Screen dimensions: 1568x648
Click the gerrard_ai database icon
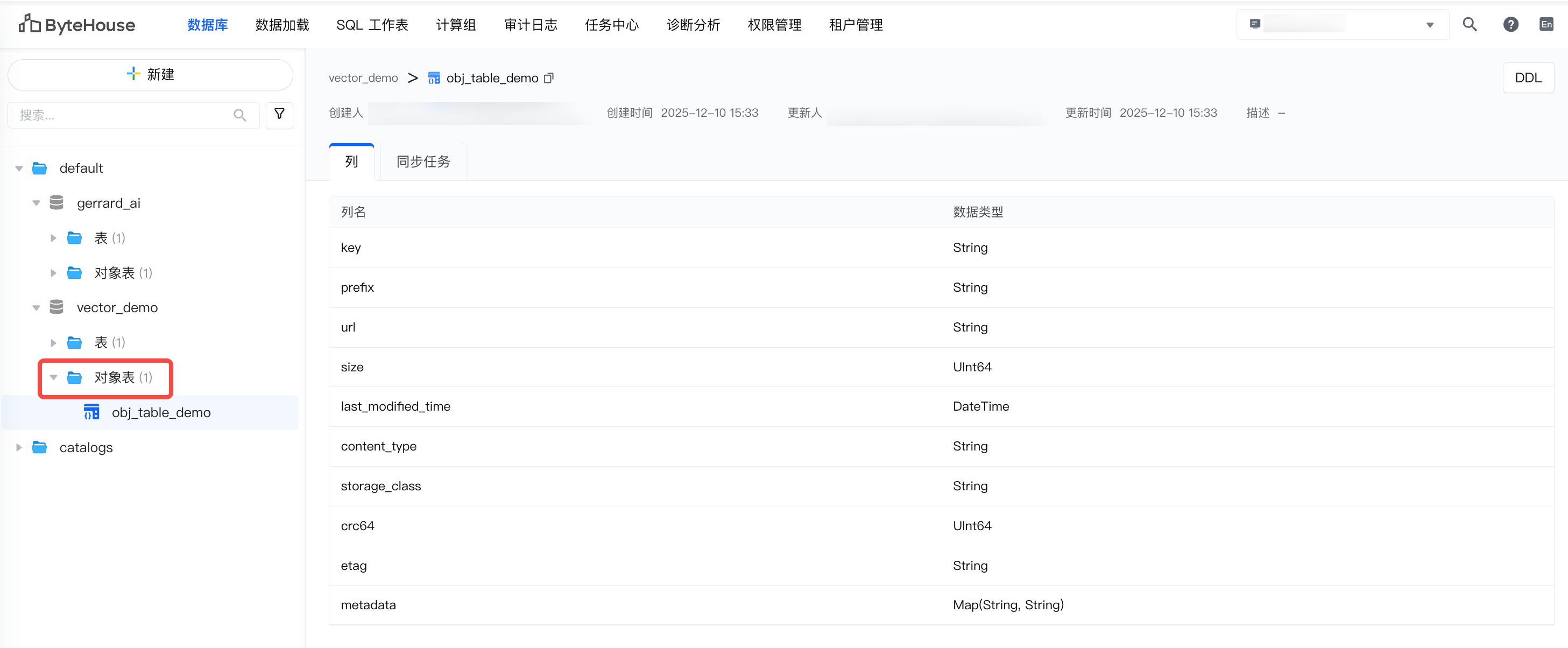[56, 203]
